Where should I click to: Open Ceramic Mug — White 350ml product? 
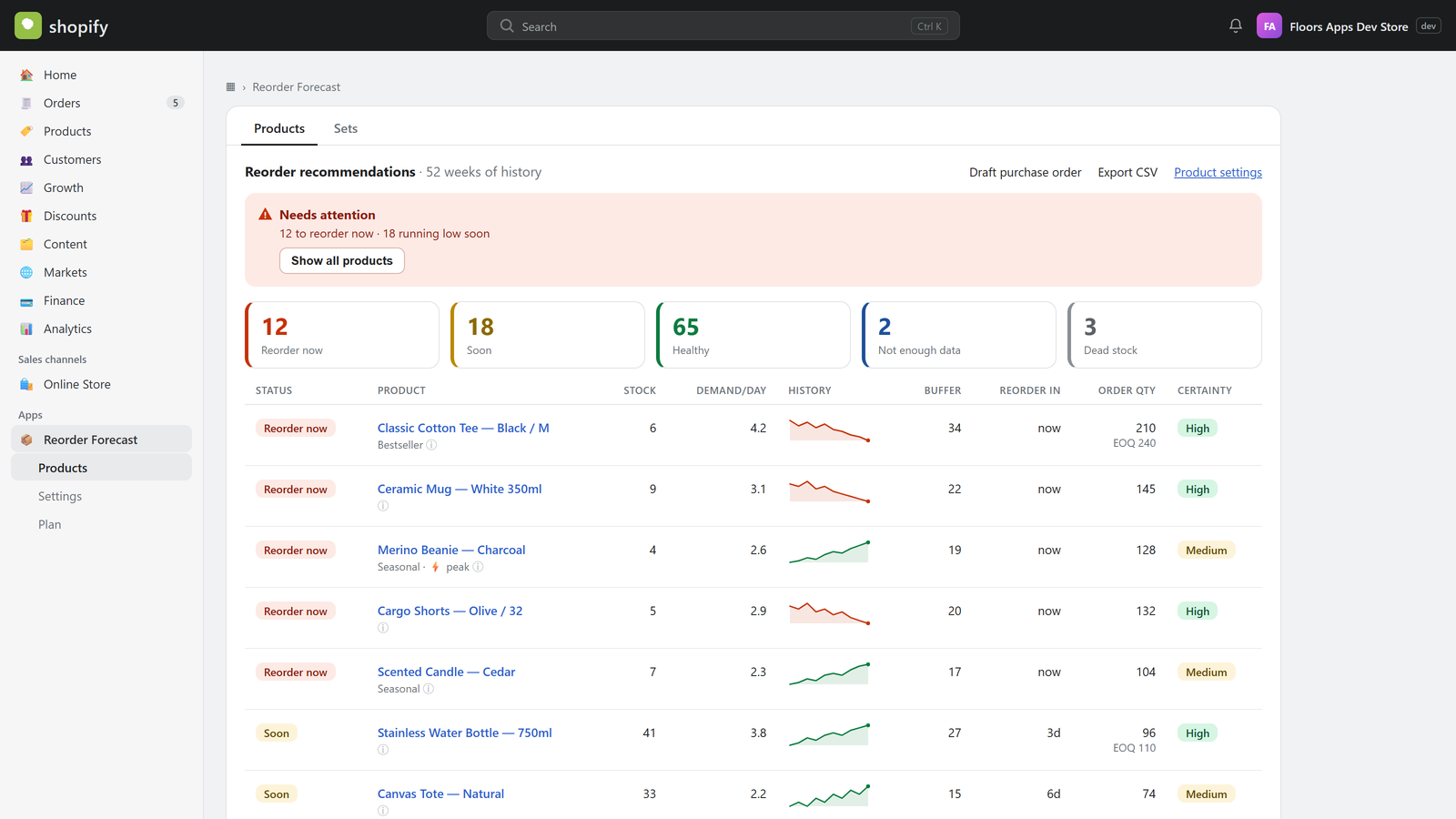coord(460,489)
